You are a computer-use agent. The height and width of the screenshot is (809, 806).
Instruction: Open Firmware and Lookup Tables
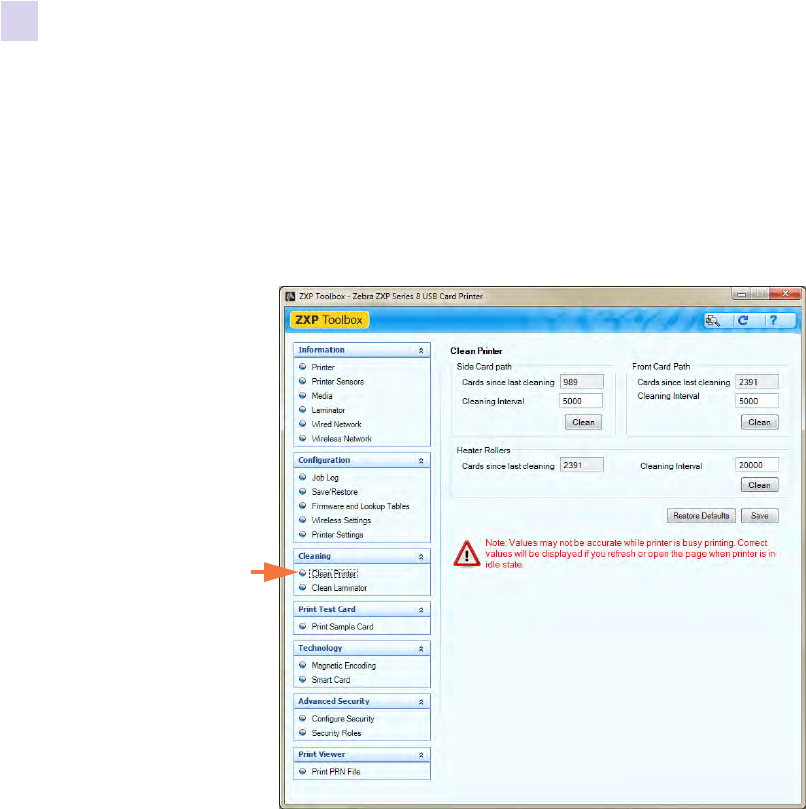coord(360,506)
